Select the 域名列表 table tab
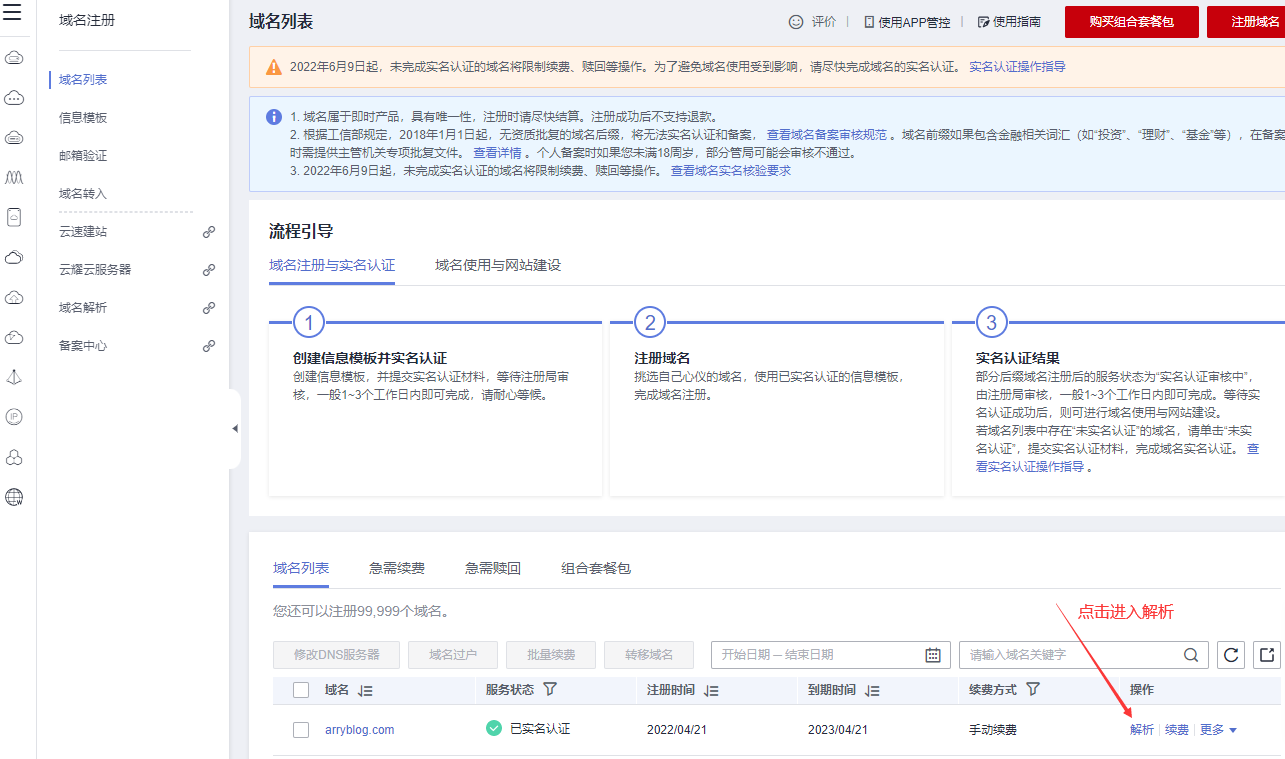 click(x=301, y=568)
